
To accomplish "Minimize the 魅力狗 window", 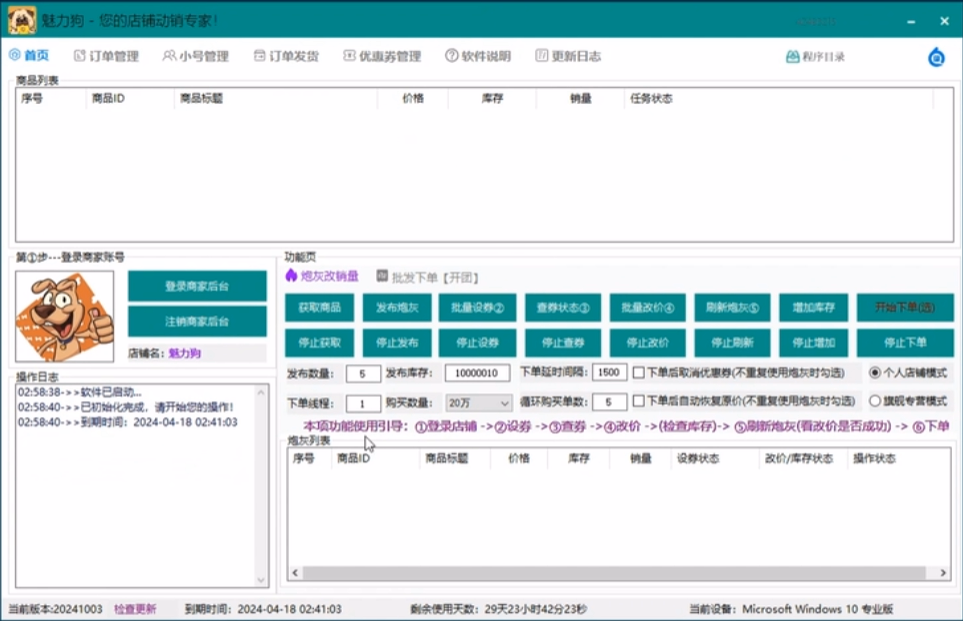I will point(911,21).
